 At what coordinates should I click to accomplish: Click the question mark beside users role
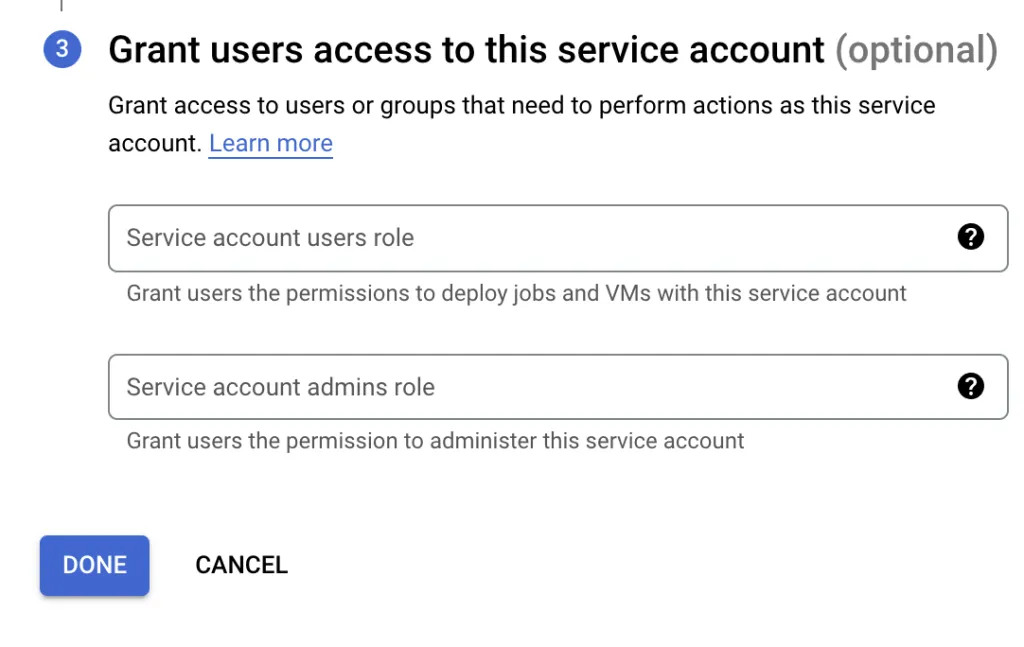point(970,237)
